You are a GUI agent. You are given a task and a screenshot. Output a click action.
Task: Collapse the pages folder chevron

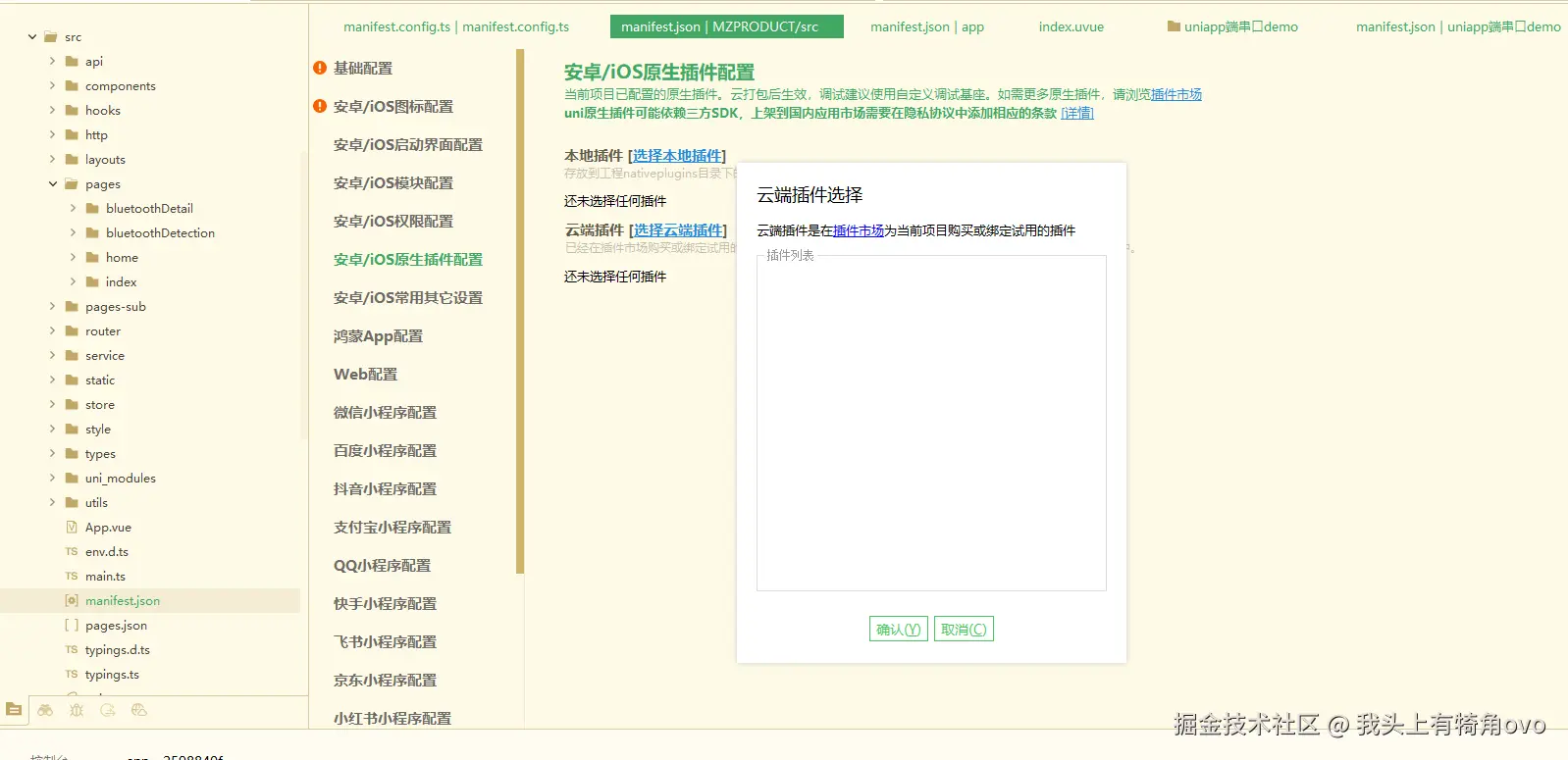tap(52, 183)
